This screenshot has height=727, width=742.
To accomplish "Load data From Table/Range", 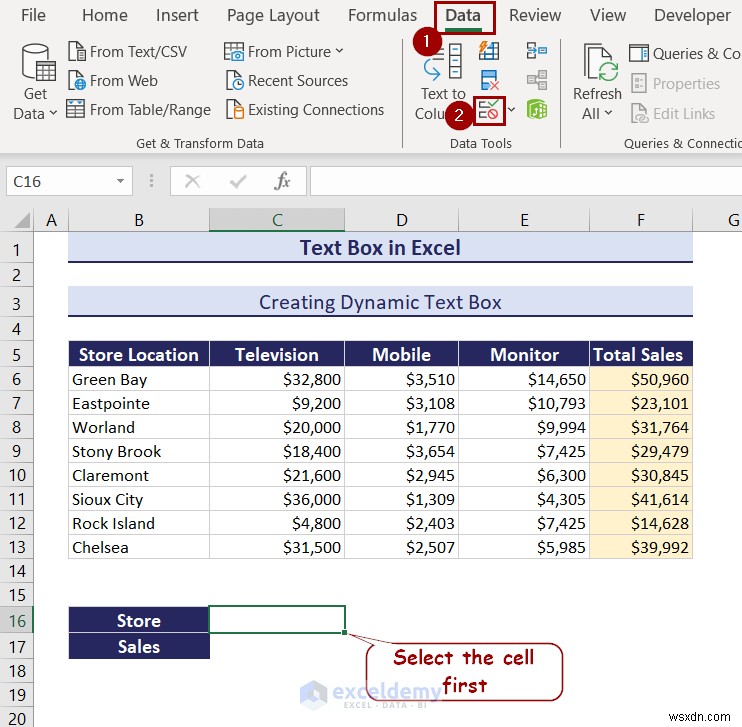I will pos(139,109).
